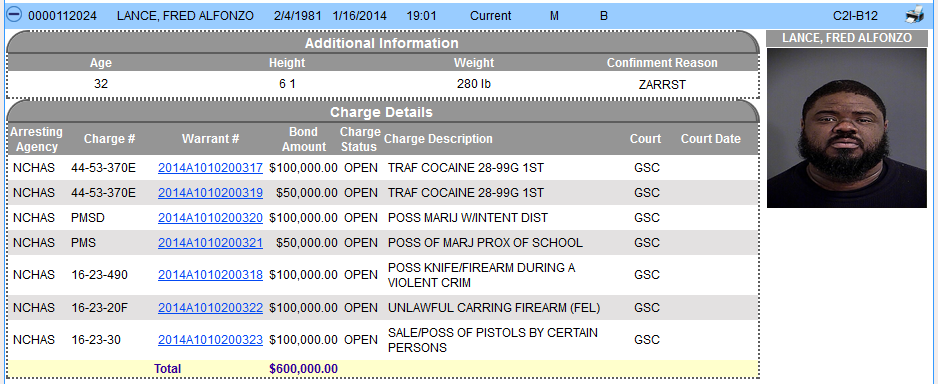Select inmate name LANCE, FRED ALFONZO in header row
Image resolution: width=938 pixels, height=384 pixels.
pyautogui.click(x=185, y=16)
